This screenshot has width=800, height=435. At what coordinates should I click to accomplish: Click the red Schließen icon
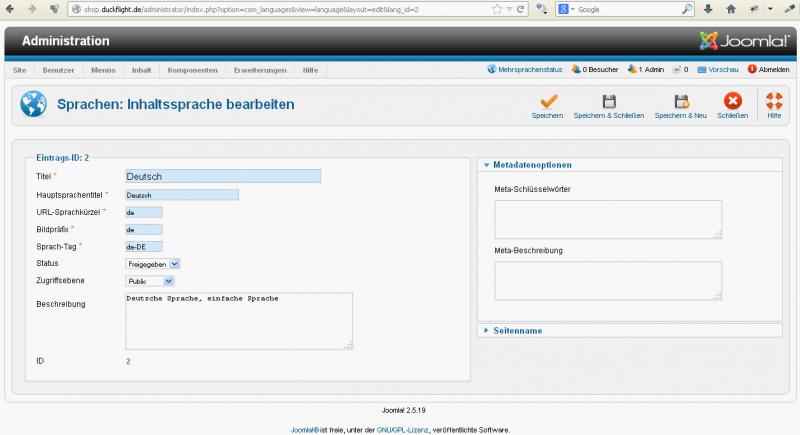pos(732,101)
